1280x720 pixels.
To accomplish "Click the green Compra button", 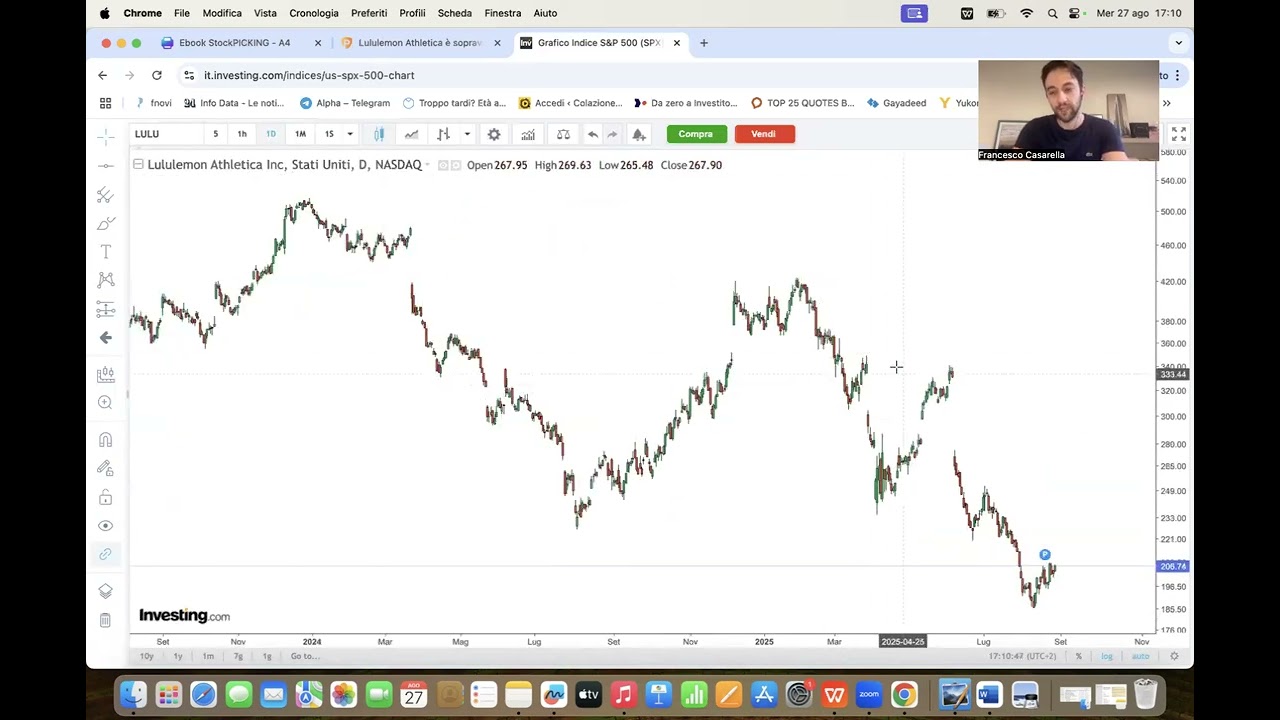I will tap(696, 134).
